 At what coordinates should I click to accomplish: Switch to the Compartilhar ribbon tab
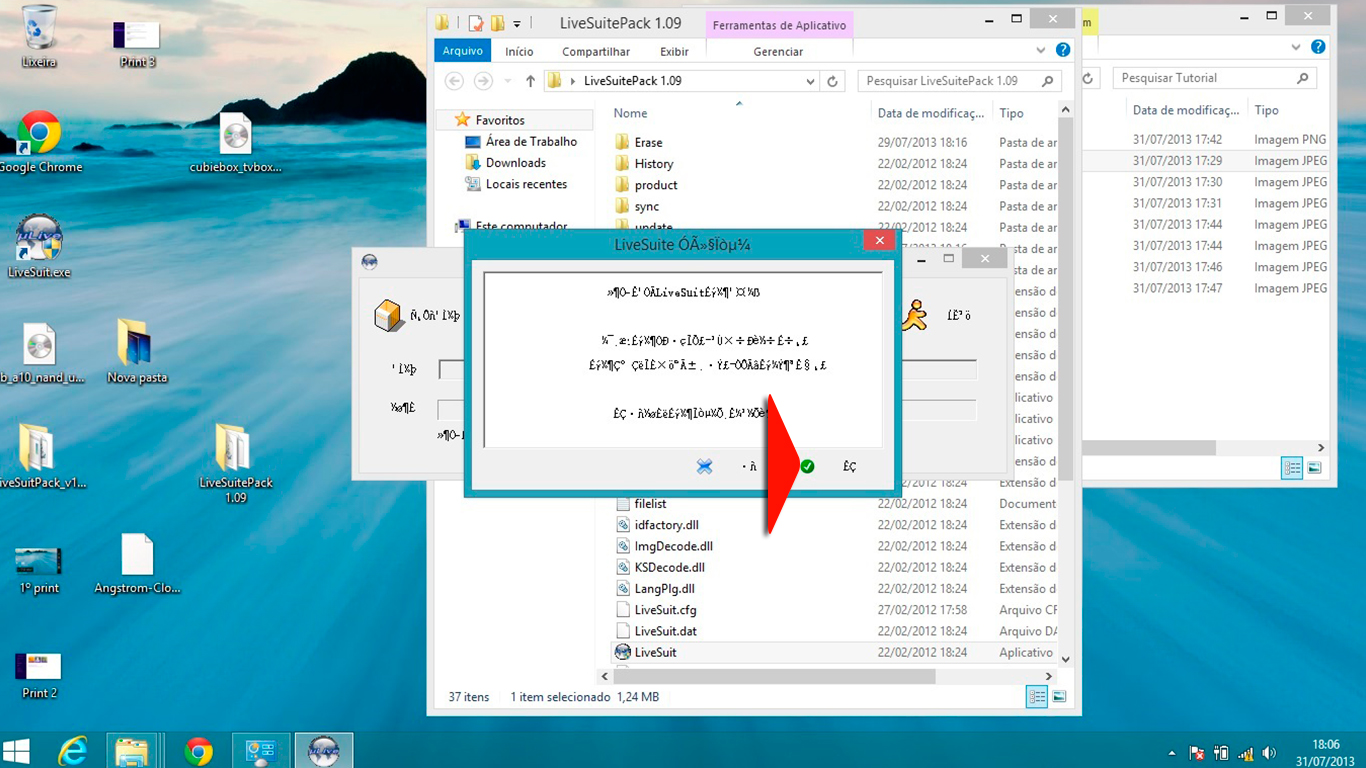[x=596, y=51]
